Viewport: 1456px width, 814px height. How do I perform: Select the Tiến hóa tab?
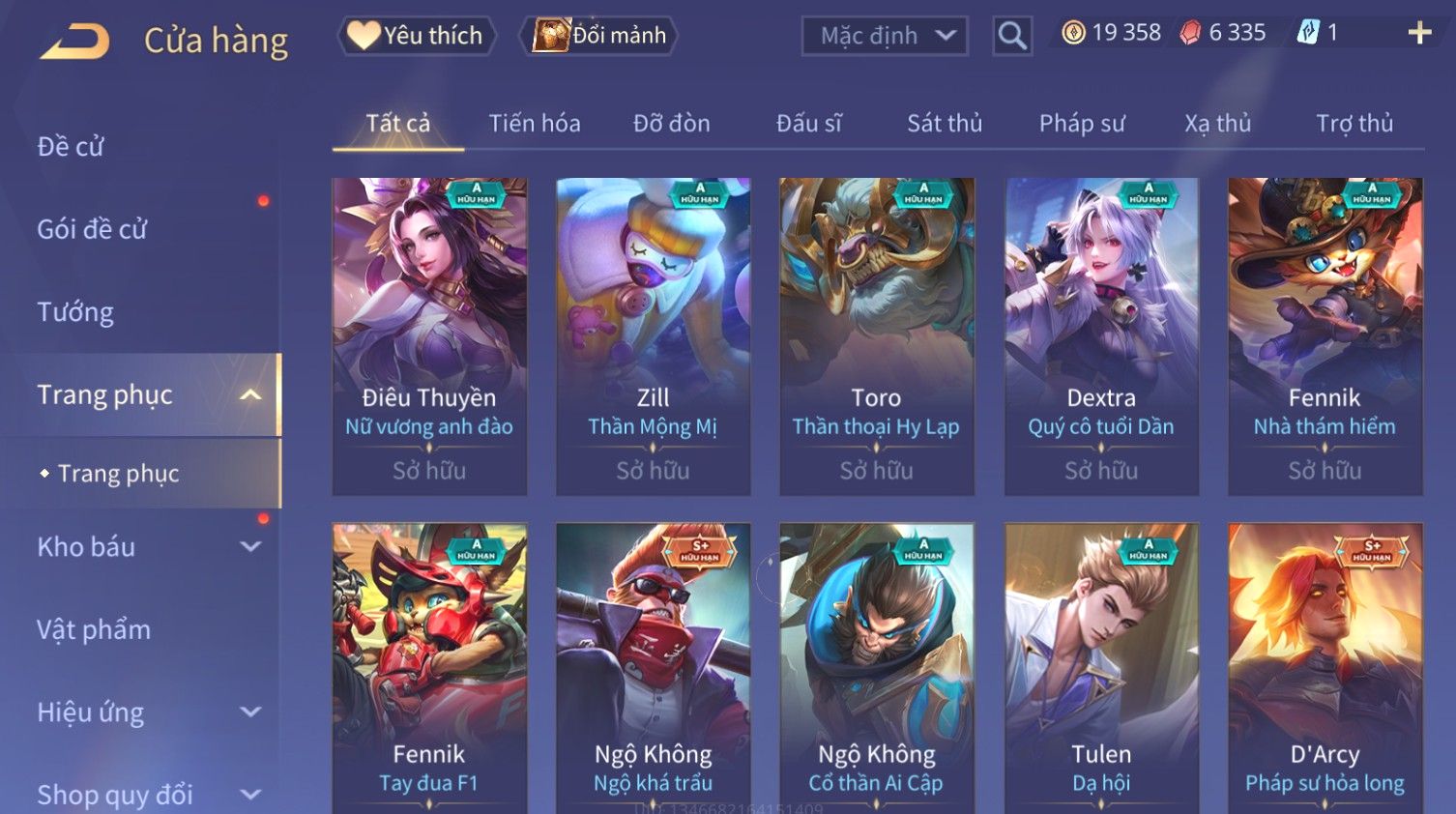pos(535,124)
